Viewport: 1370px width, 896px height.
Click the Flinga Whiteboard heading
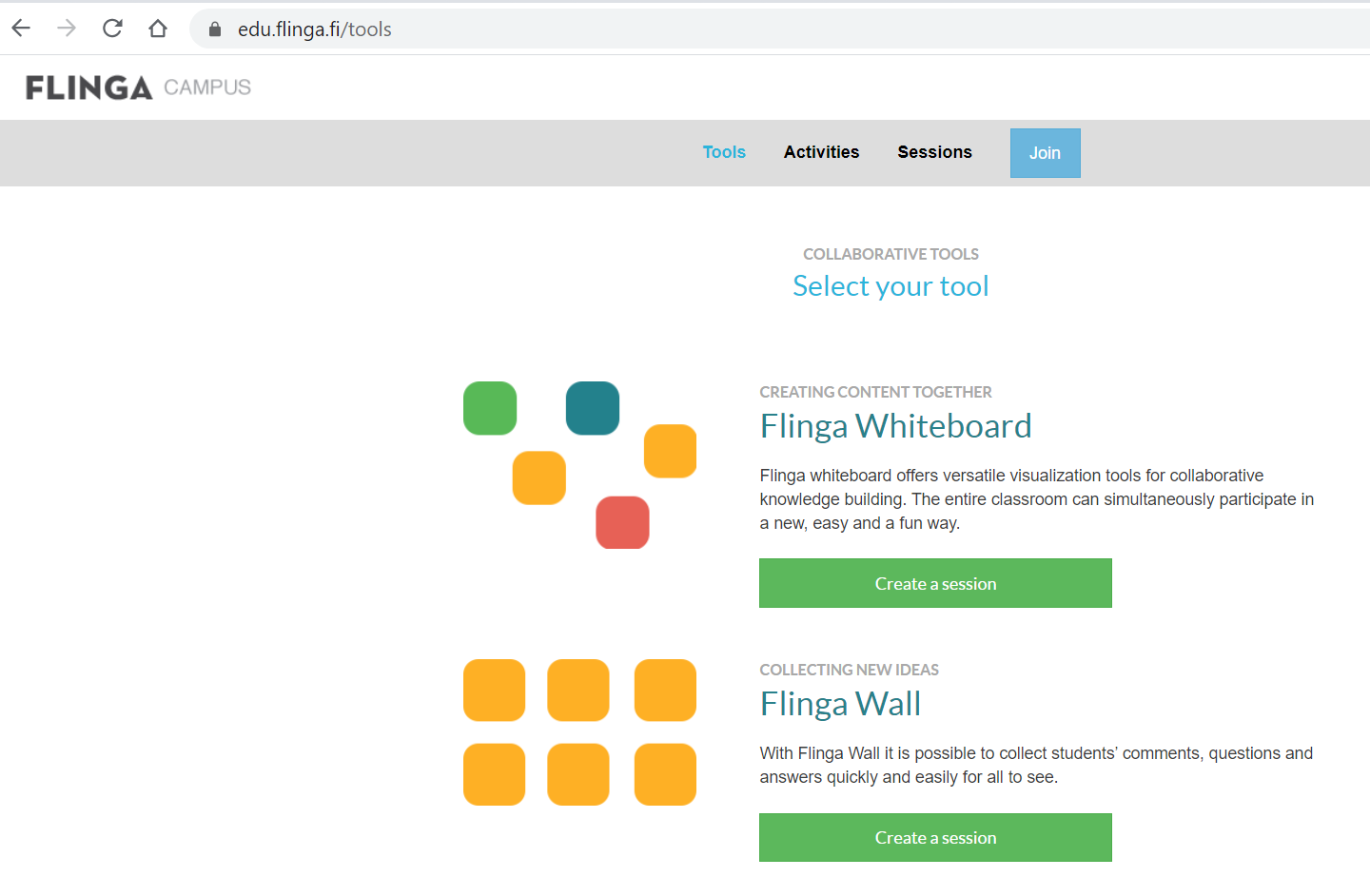point(895,426)
